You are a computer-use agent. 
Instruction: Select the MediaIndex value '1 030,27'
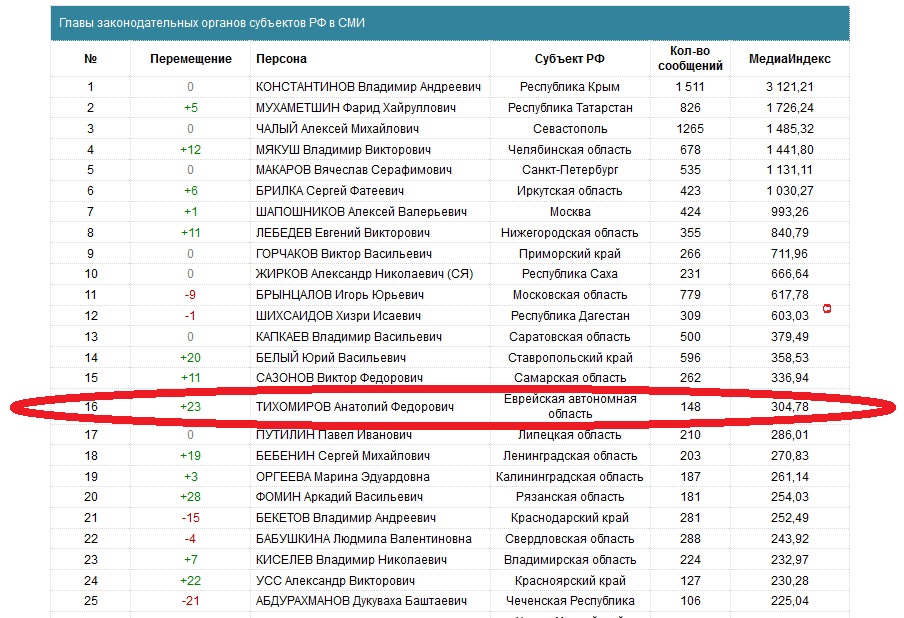tap(790, 191)
